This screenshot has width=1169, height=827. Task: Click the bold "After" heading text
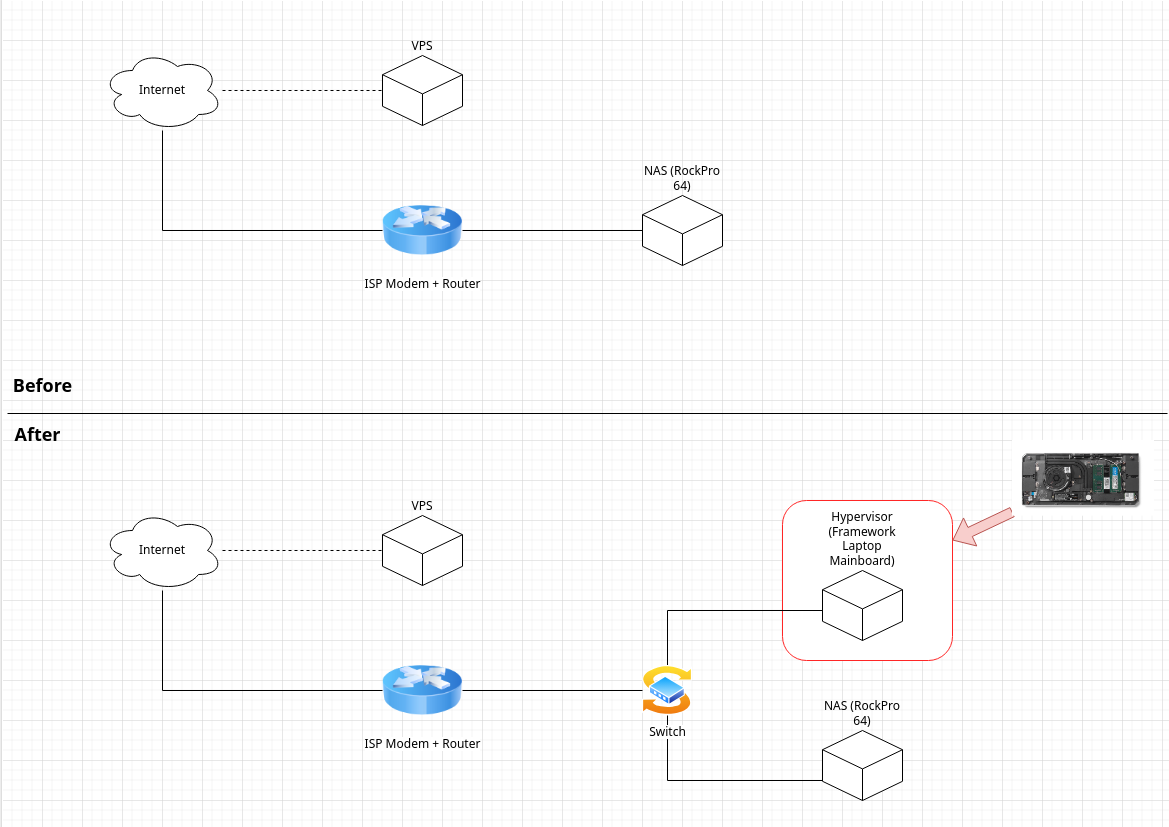tap(37, 435)
